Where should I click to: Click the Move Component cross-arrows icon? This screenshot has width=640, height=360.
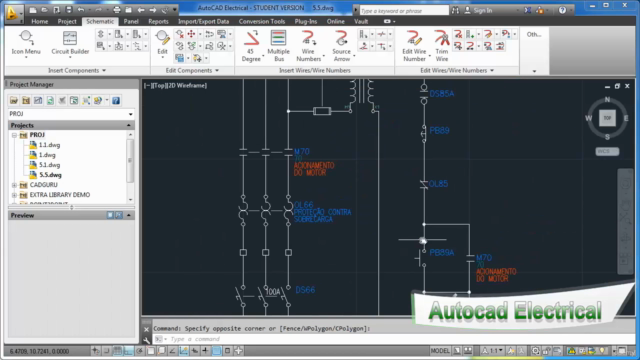tap(191, 34)
